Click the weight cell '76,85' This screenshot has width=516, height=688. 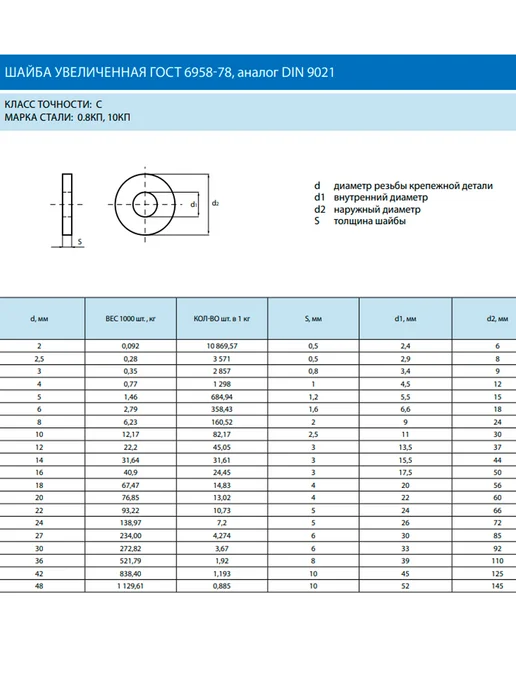coord(130,498)
